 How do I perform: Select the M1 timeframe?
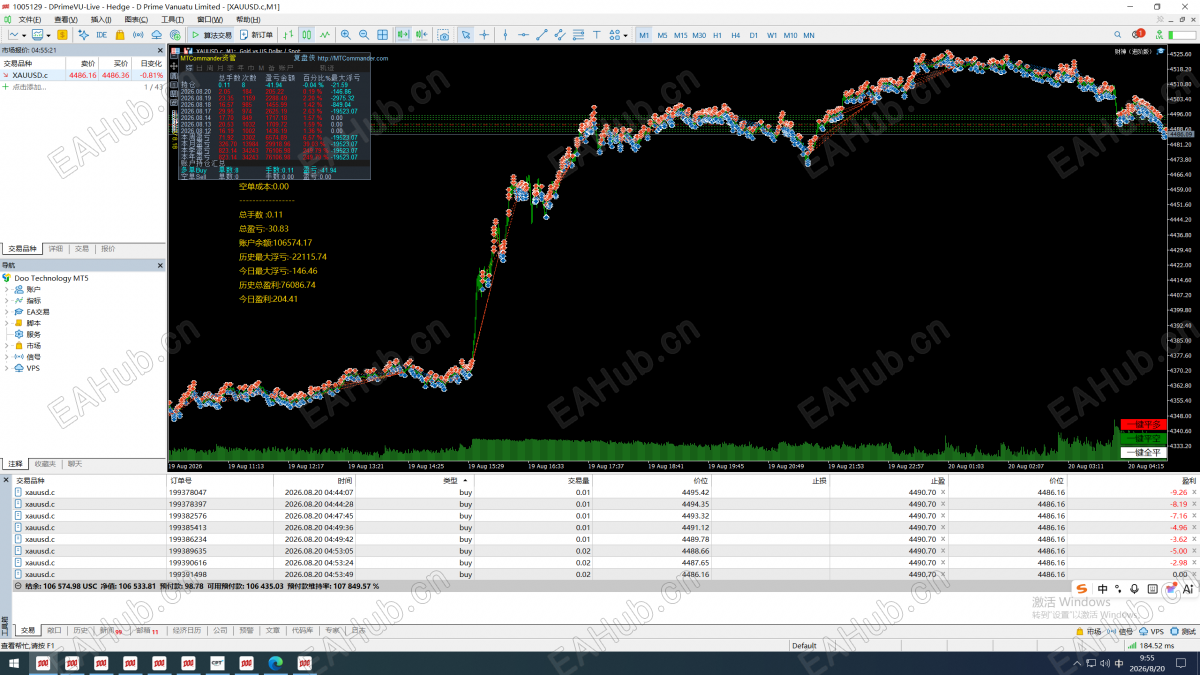(x=644, y=35)
